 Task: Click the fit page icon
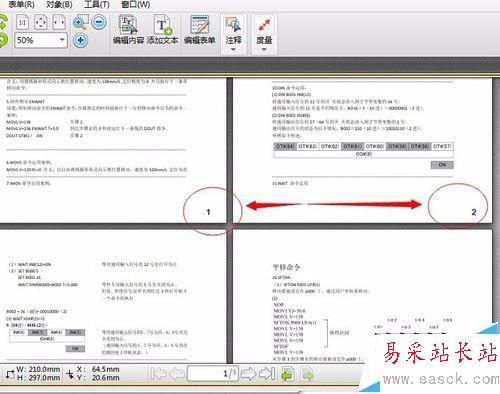tap(41, 22)
